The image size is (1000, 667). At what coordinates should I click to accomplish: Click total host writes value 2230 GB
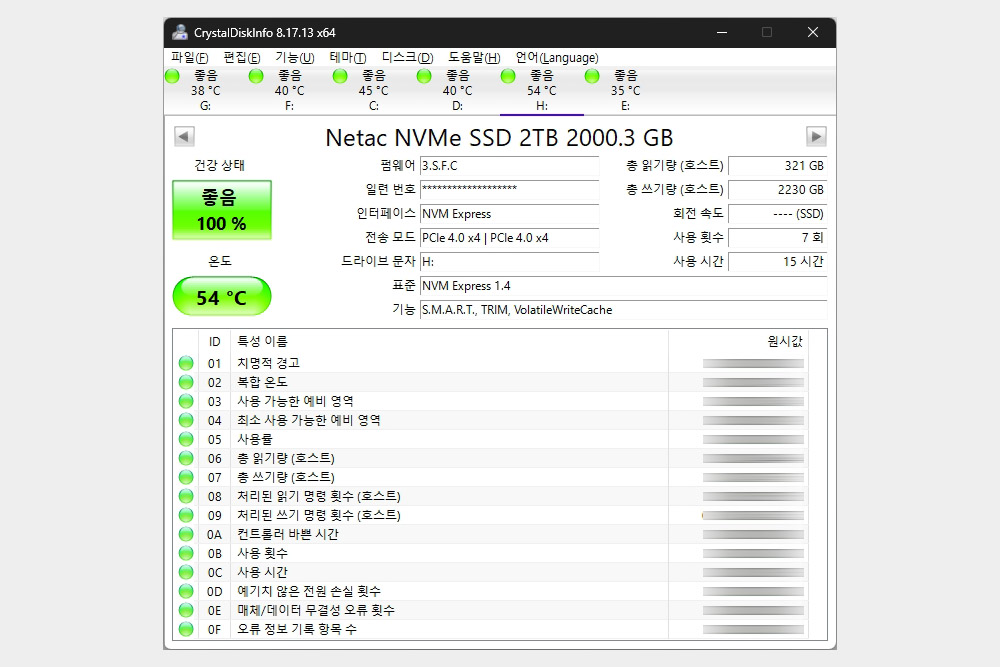777,189
